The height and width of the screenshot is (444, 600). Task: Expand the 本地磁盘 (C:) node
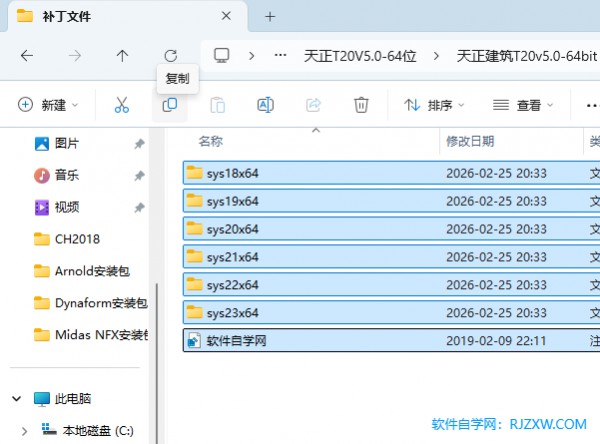[x=24, y=431]
